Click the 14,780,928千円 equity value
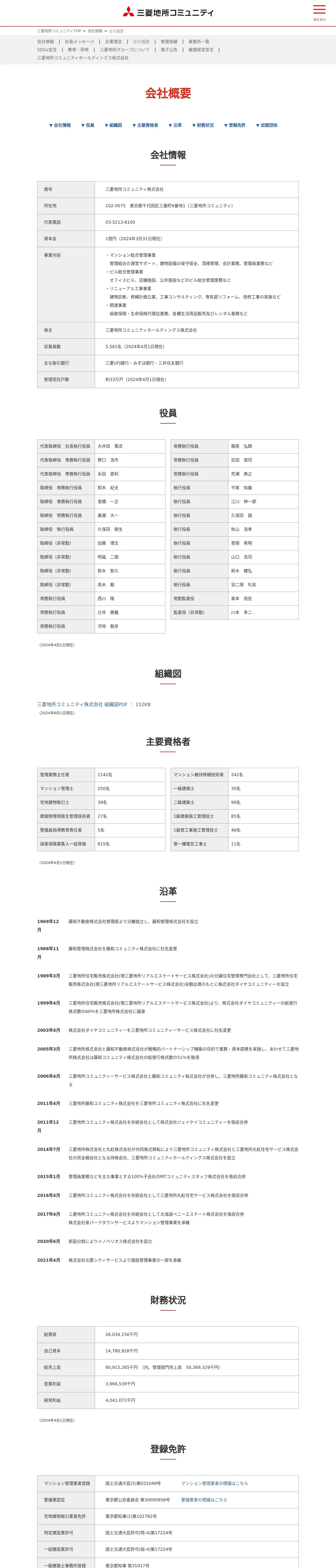This screenshot has width=336, height=1568. tap(121, 1351)
